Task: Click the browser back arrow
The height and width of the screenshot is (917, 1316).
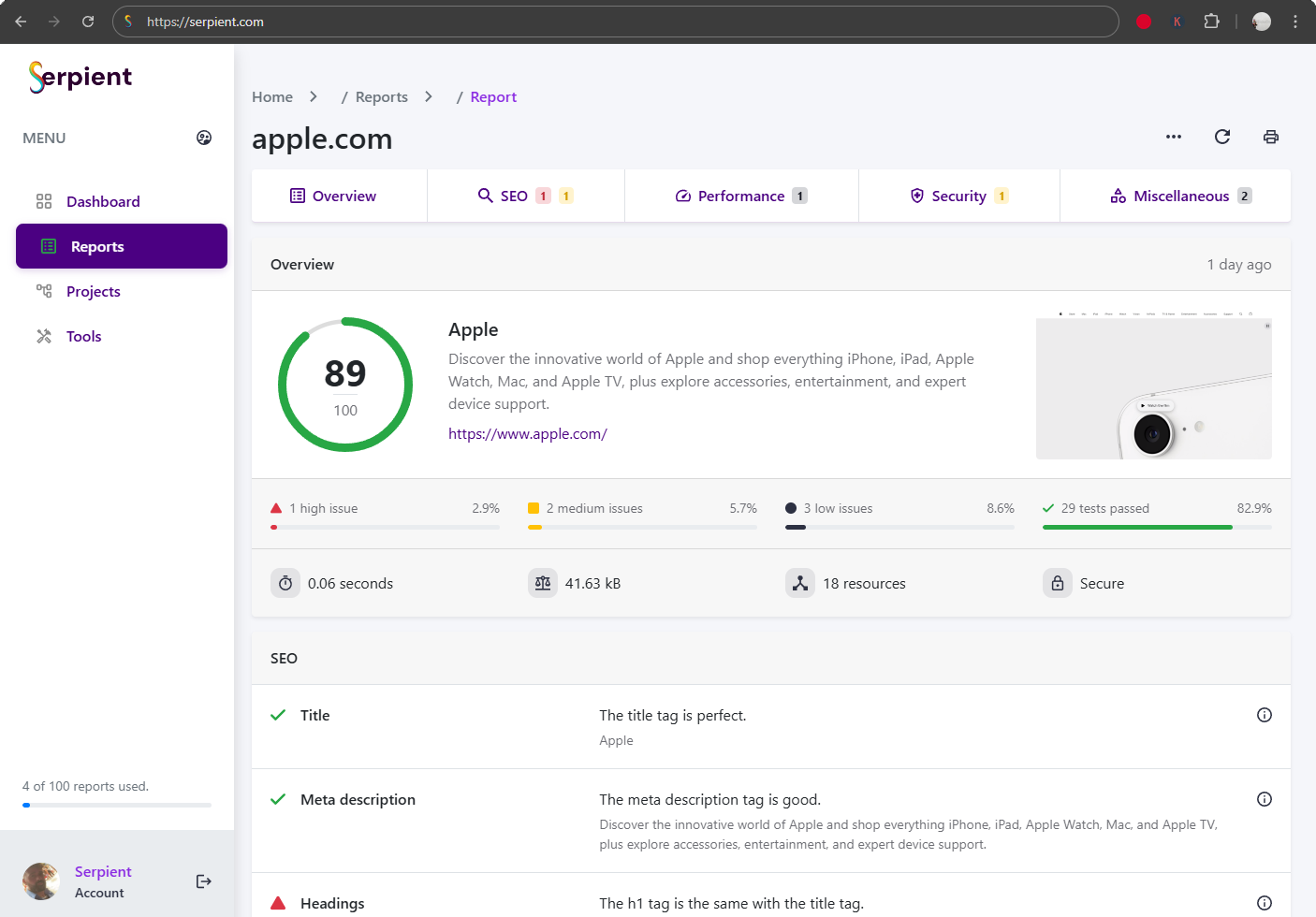Action: point(21,22)
